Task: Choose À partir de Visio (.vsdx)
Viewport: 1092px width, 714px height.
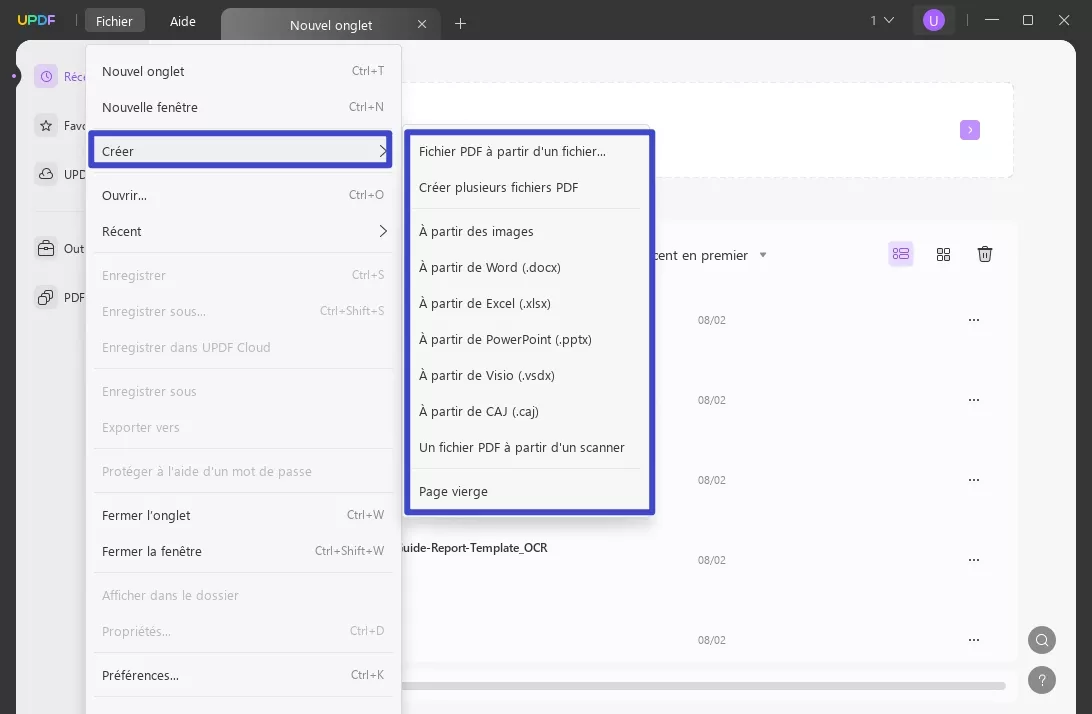Action: (x=528, y=375)
